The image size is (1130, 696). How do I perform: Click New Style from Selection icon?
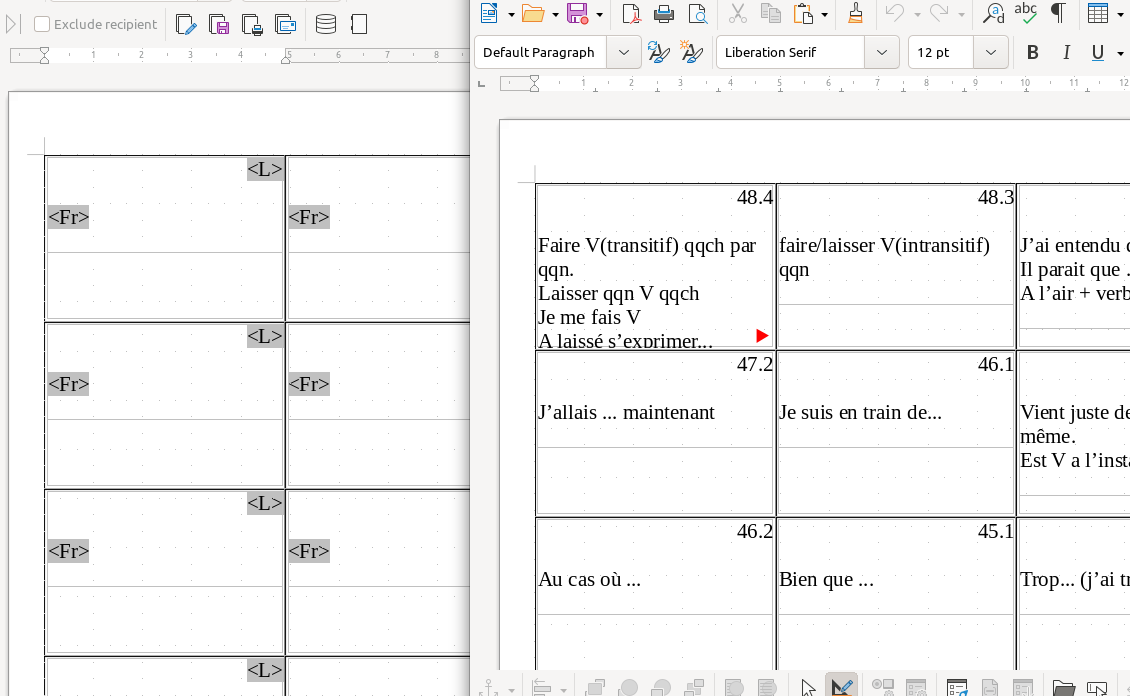click(691, 52)
